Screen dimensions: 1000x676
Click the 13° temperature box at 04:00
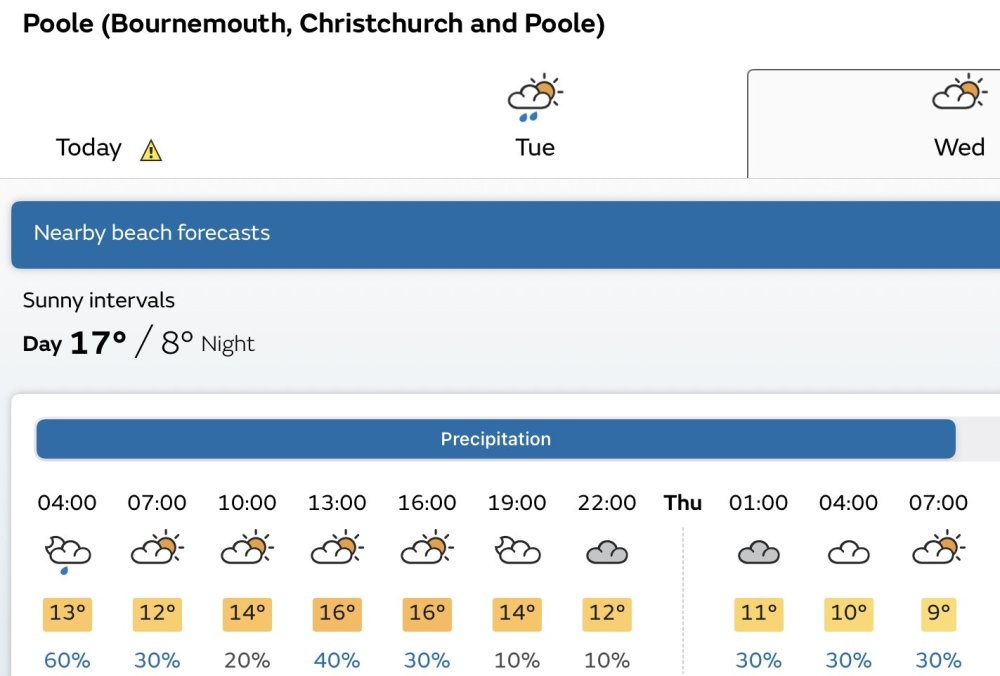[67, 613]
